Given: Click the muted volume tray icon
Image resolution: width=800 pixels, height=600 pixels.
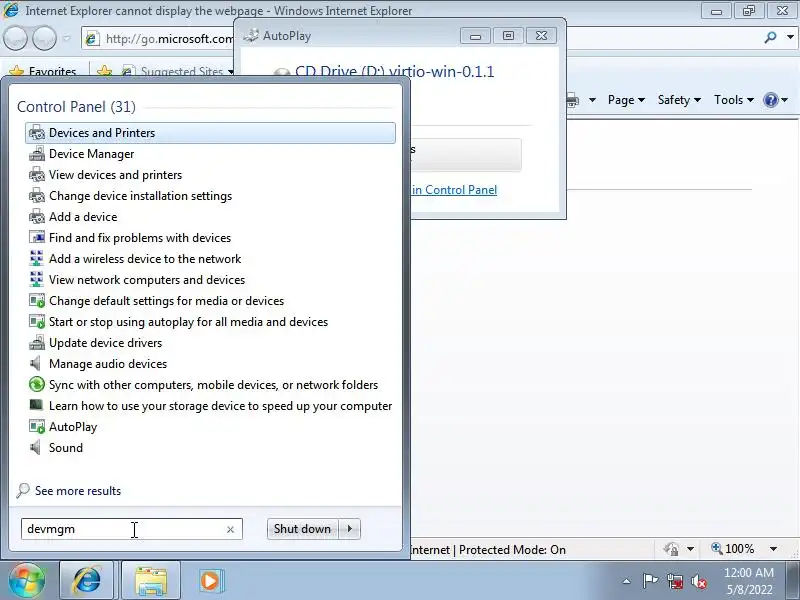Looking at the screenshot, I should 699,581.
